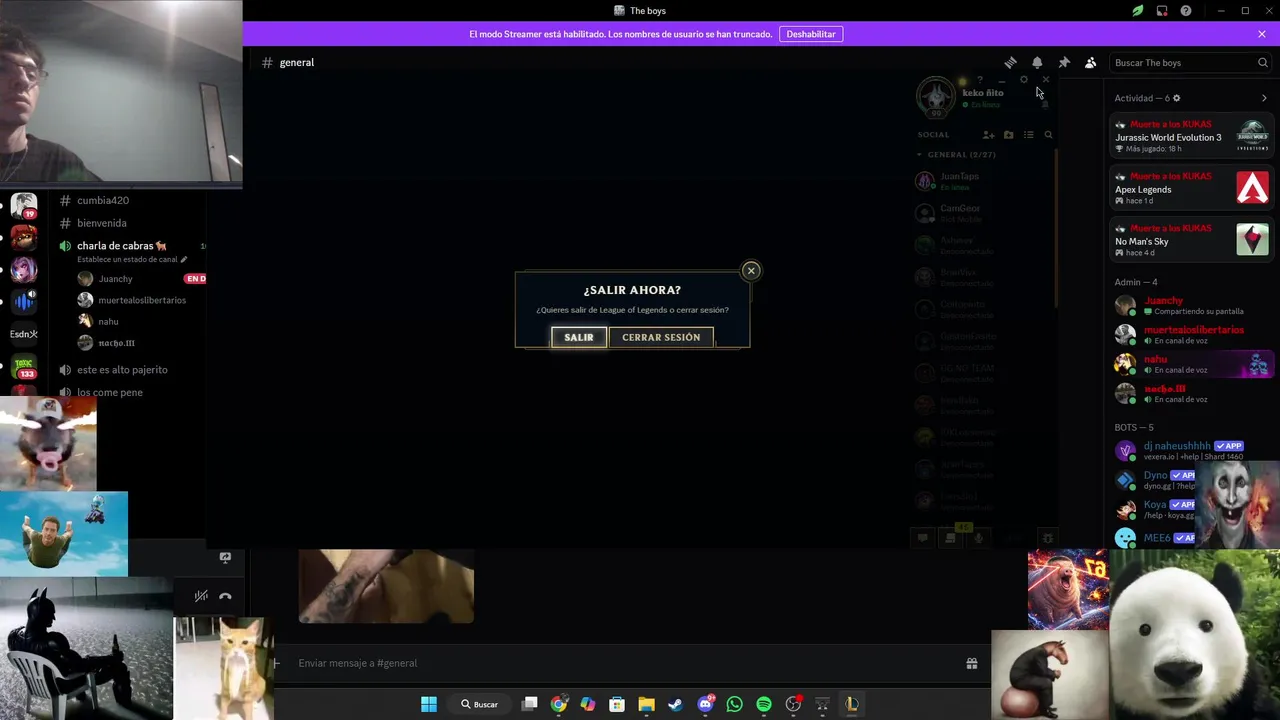Select Juanchy in the voice channel
The width and height of the screenshot is (1280, 720).
115,279
